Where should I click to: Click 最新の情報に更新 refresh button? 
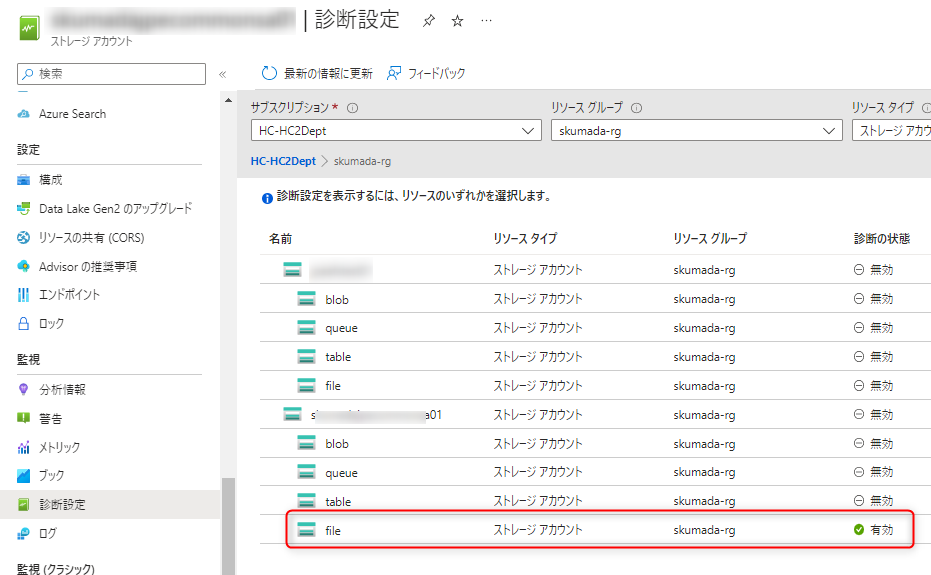click(x=317, y=73)
